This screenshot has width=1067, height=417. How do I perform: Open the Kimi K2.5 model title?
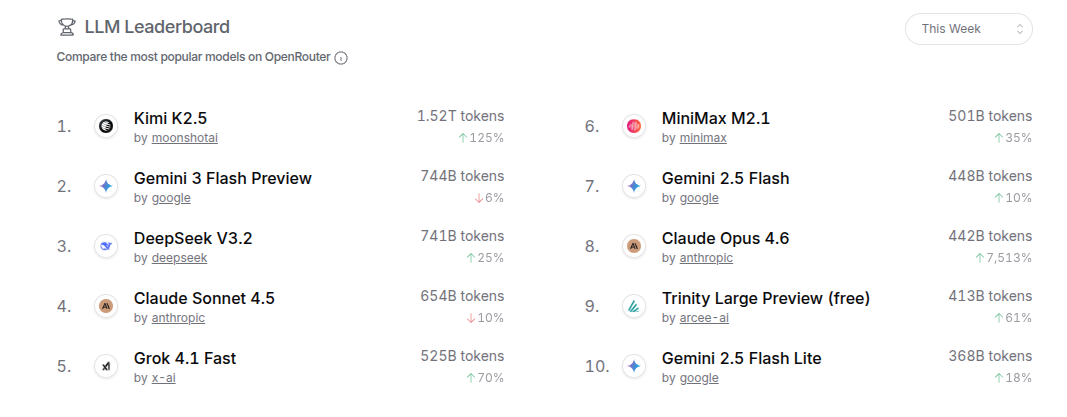[170, 118]
